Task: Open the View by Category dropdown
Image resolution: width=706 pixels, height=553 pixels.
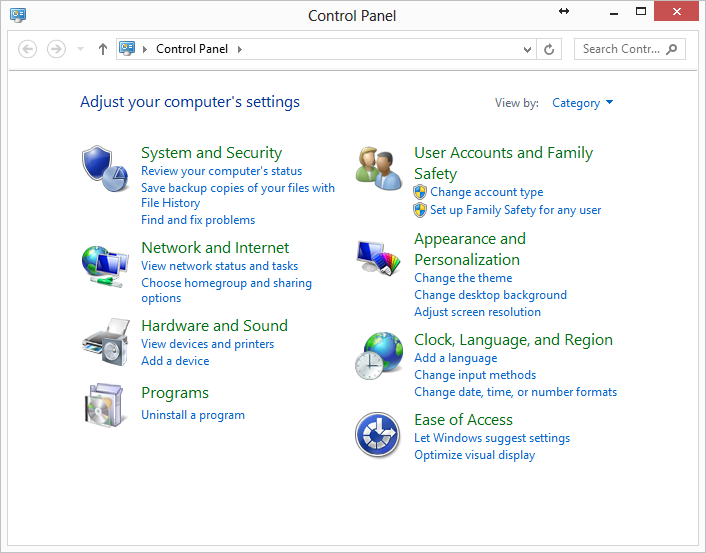Action: click(582, 103)
